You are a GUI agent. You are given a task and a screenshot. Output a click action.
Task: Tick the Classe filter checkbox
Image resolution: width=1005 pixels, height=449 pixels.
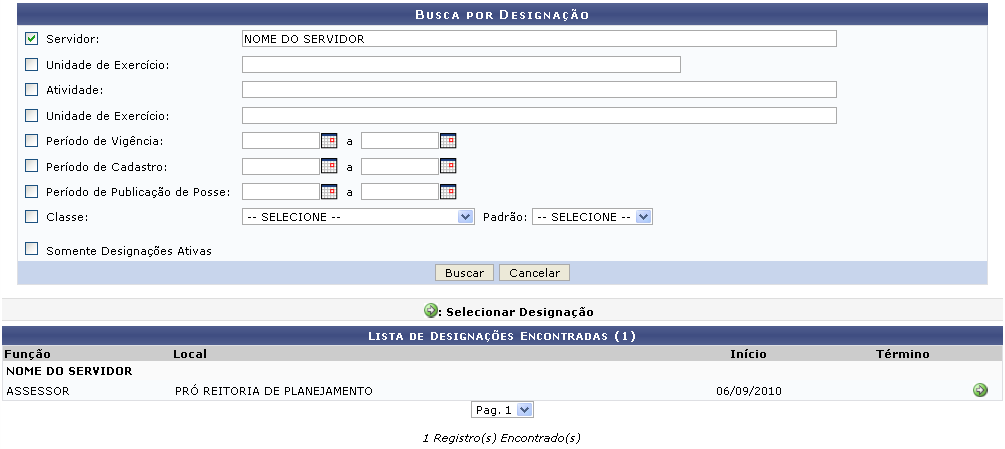(x=32, y=216)
